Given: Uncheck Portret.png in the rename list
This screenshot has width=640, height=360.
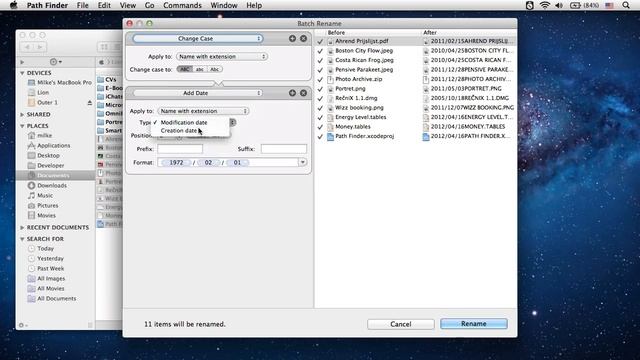Looking at the screenshot, I should (x=320, y=89).
